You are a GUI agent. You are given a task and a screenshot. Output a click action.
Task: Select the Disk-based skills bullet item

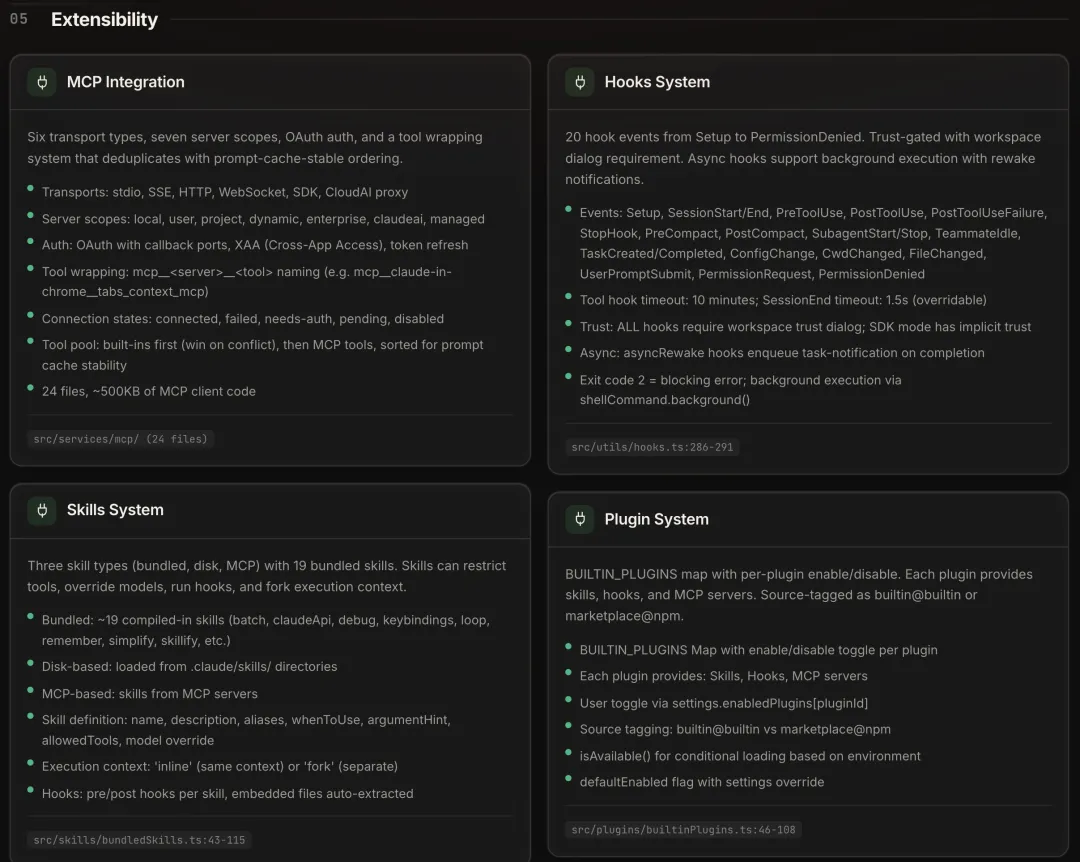[x=189, y=666]
